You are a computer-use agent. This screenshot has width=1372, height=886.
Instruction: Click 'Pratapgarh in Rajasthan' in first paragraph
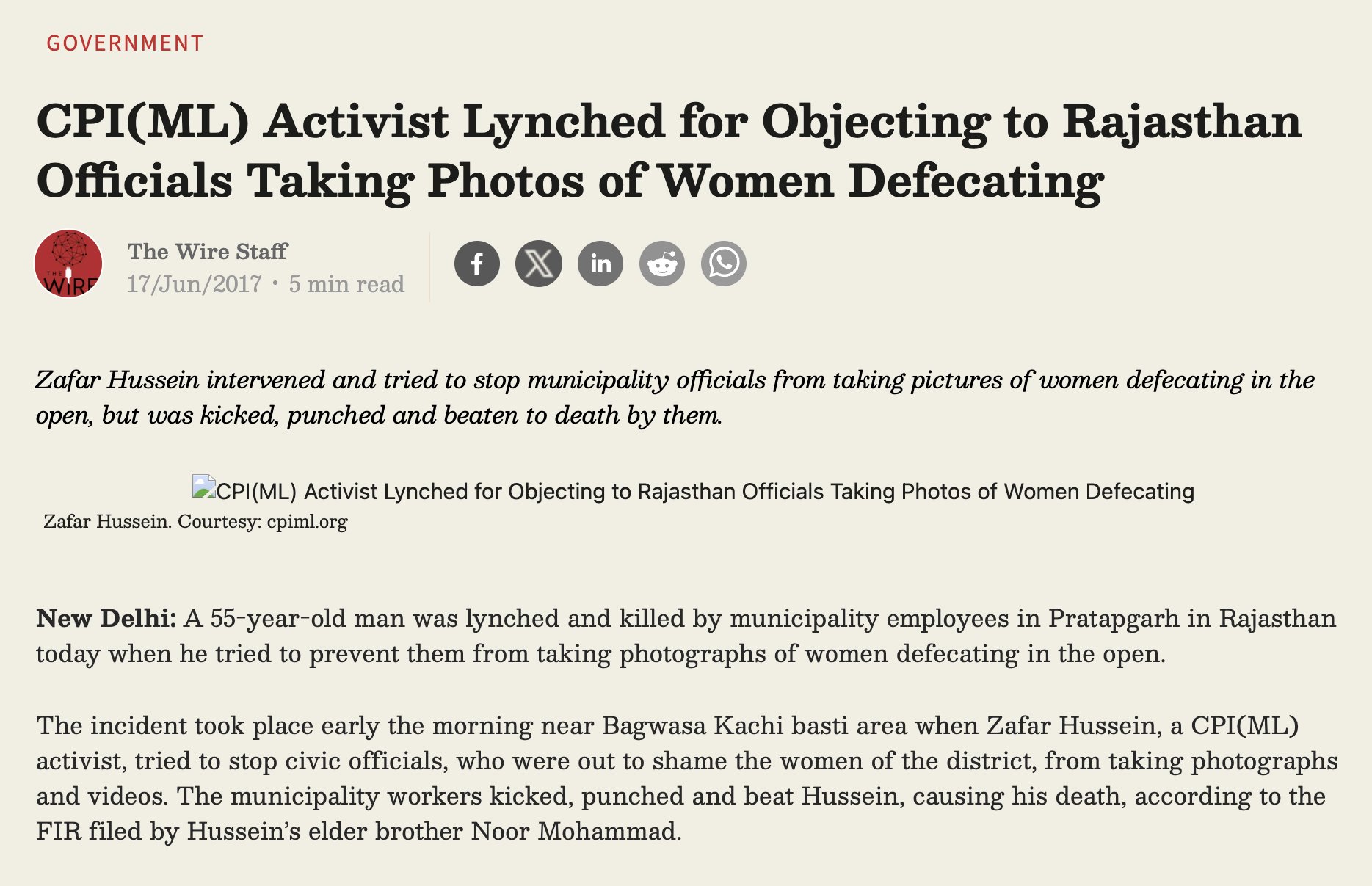(1192, 618)
